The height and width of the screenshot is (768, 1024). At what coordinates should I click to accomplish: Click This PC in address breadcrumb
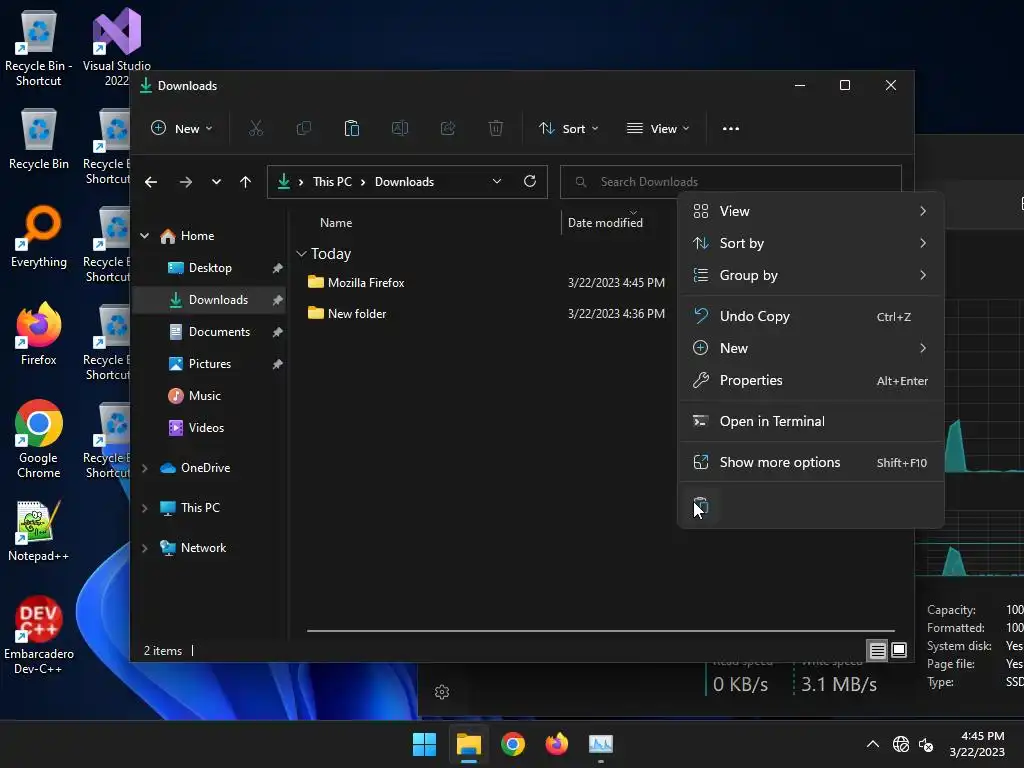click(x=332, y=182)
